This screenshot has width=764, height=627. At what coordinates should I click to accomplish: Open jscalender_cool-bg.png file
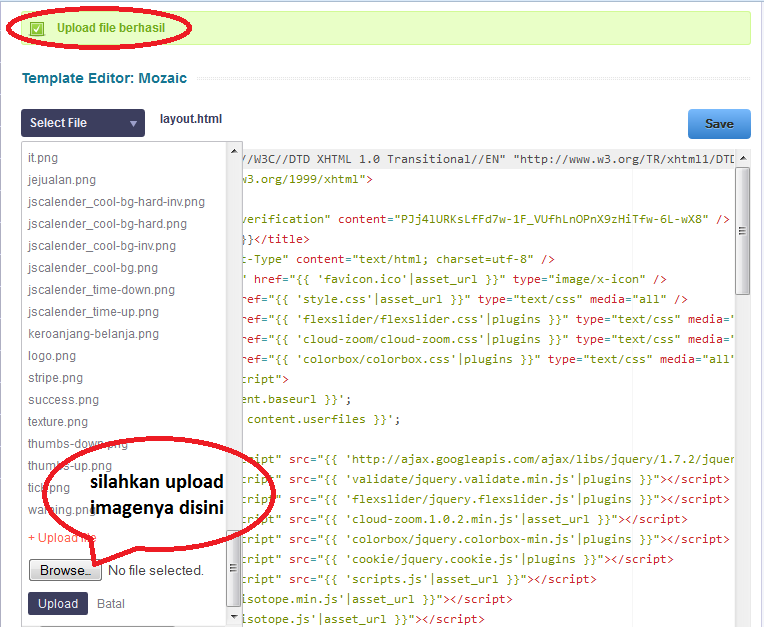pyautogui.click(x=93, y=268)
